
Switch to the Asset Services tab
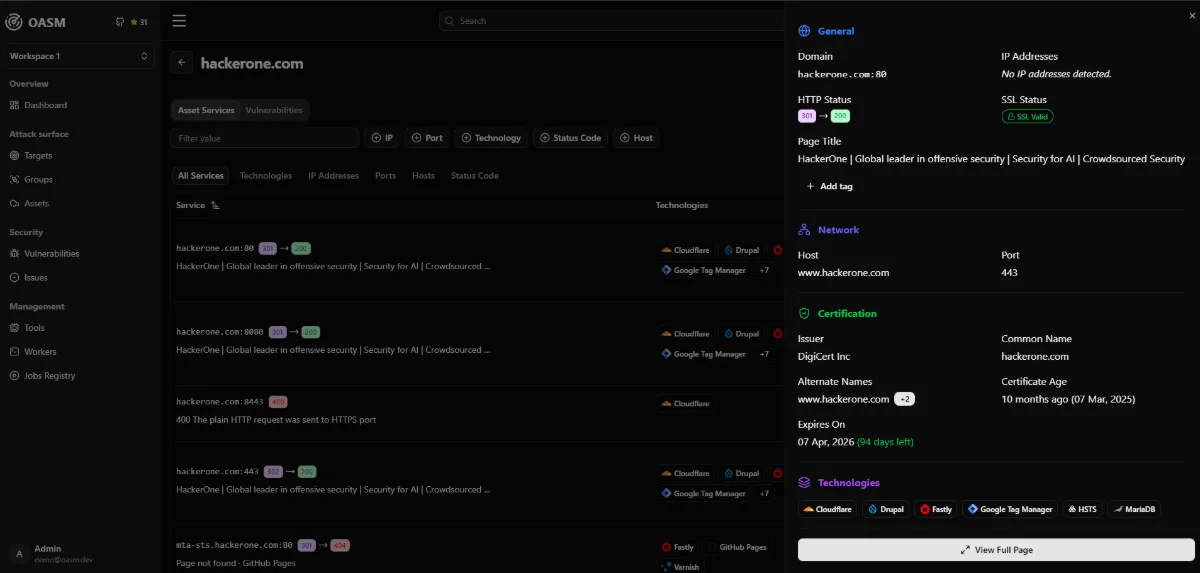coord(205,110)
